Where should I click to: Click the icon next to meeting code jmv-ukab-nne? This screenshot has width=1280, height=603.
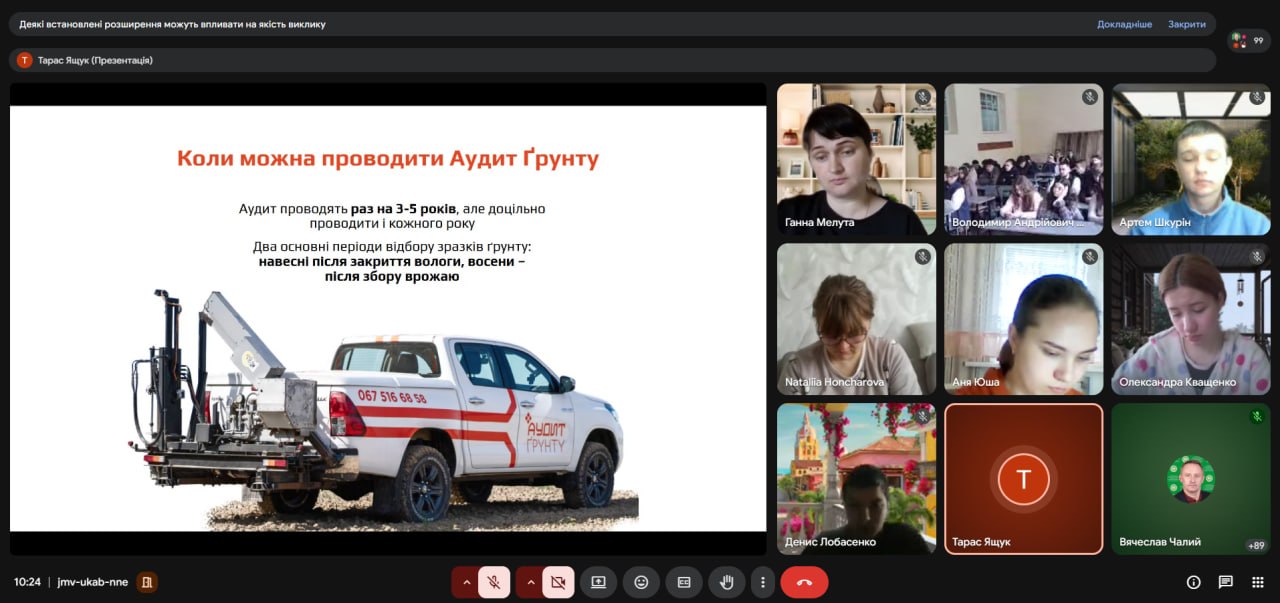pos(147,582)
